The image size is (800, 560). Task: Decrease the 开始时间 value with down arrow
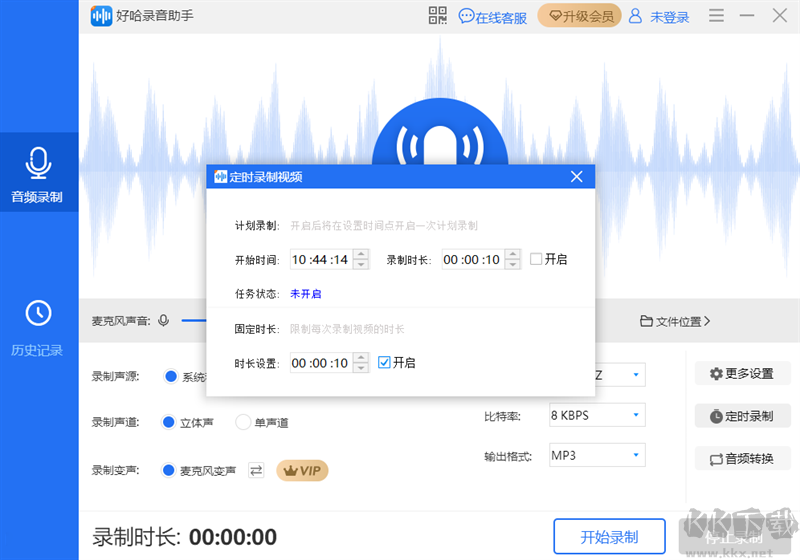(x=361, y=265)
